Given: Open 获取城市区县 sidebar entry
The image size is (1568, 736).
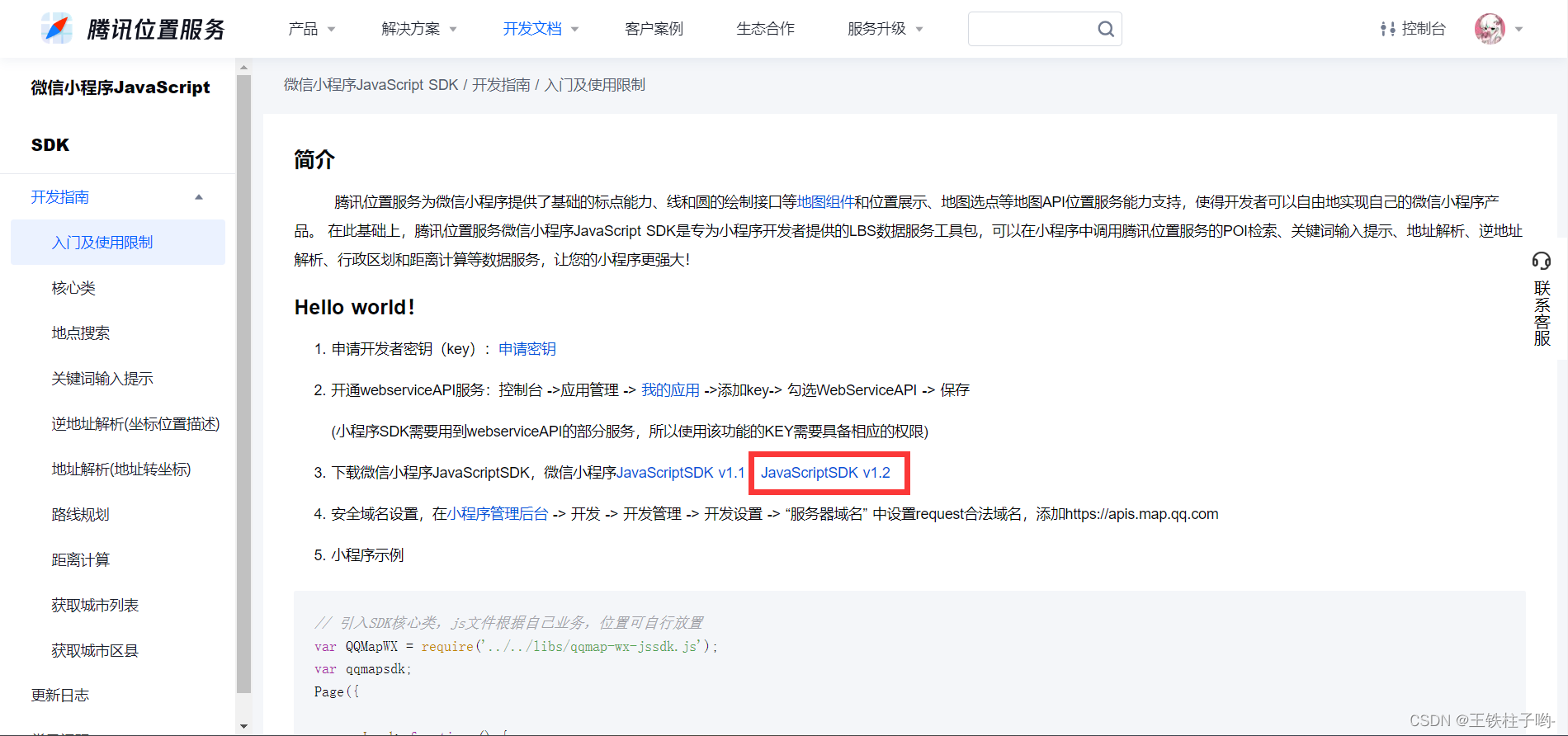Looking at the screenshot, I should 95,651.
